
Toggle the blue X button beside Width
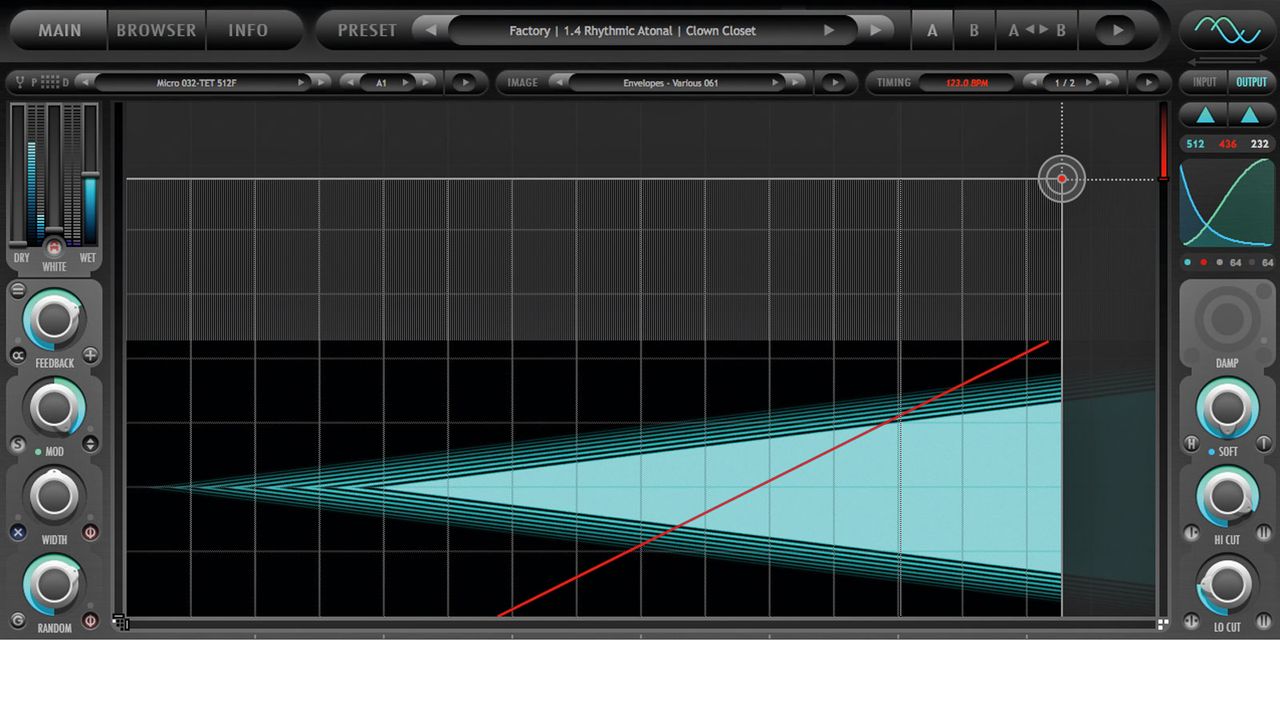coord(17,533)
